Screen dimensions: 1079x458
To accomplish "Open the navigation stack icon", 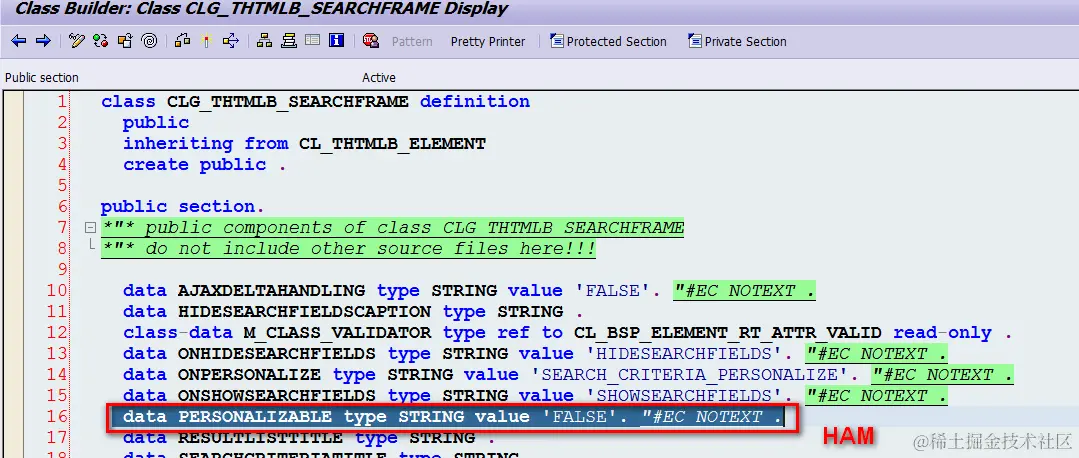I will pyautogui.click(x=289, y=41).
